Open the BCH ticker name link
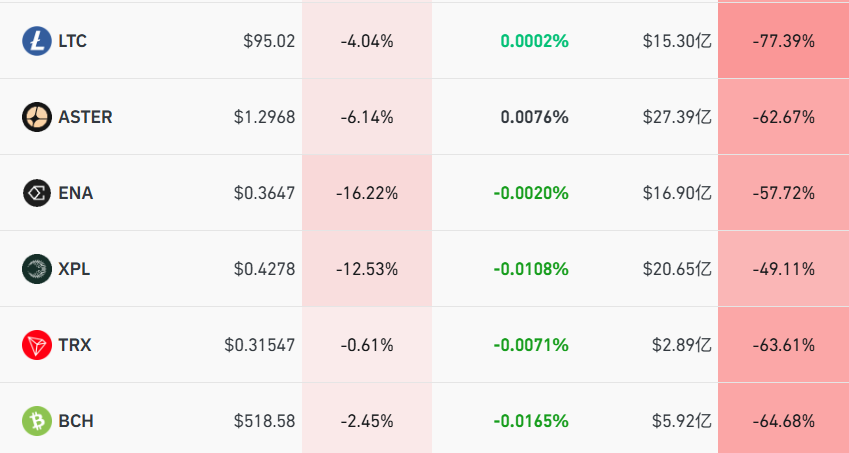This screenshot has width=849, height=453. coord(76,421)
